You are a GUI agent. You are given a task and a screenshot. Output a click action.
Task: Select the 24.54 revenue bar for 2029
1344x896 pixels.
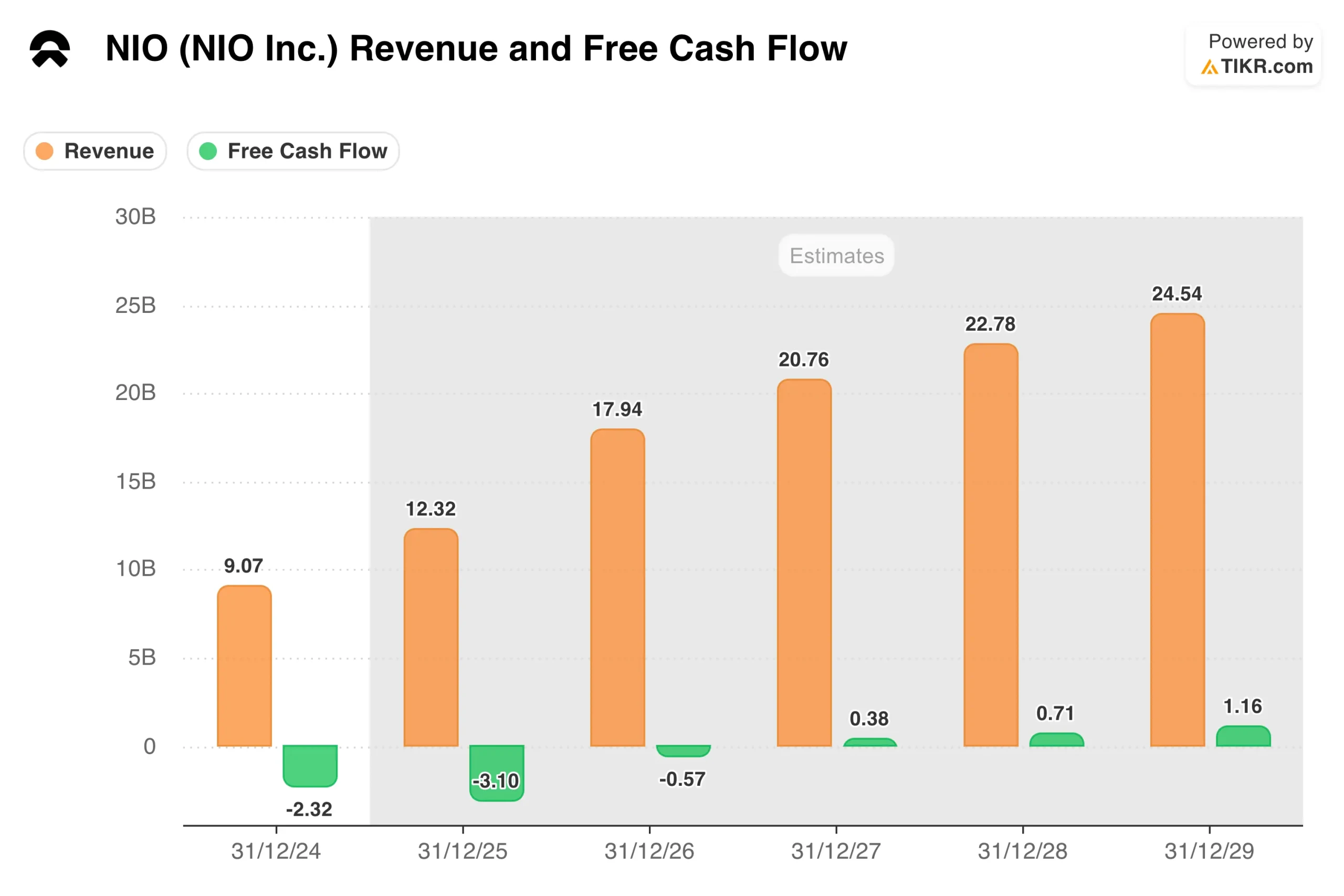tap(1178, 530)
